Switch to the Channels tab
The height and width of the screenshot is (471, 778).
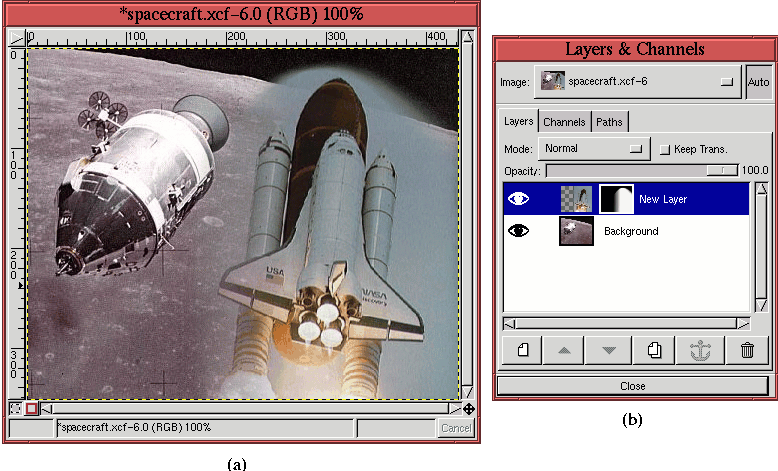point(564,122)
